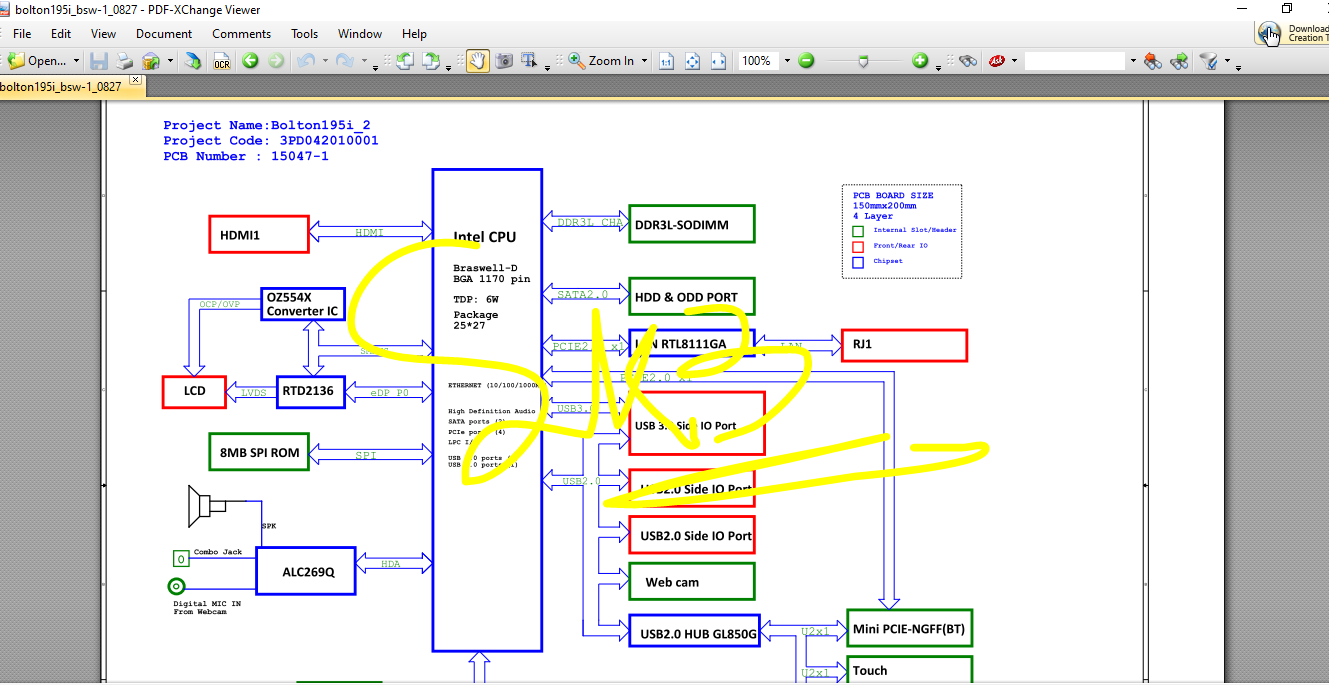Open the View menu
Viewport: 1329px width, 685px height.
point(104,33)
